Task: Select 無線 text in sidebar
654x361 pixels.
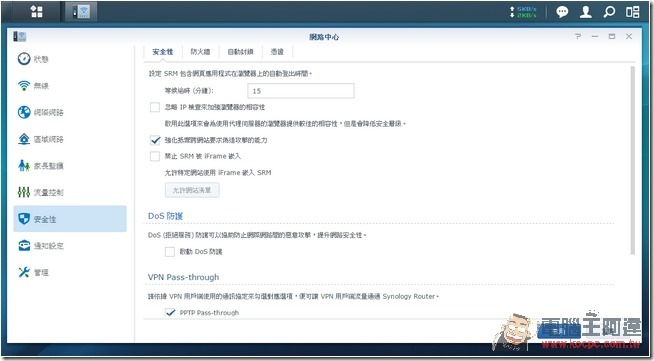Action: [41, 86]
